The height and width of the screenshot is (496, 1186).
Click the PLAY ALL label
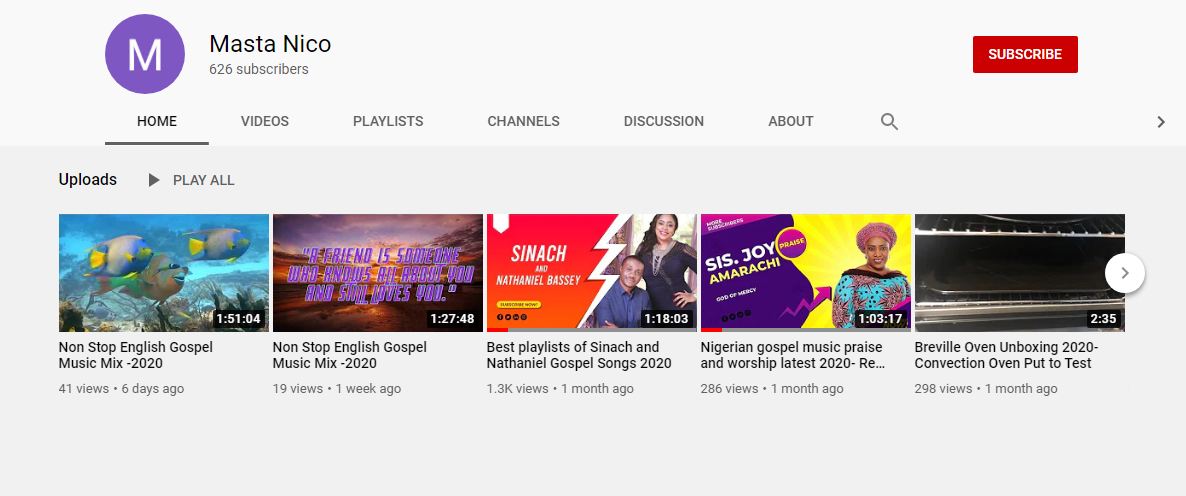[203, 180]
